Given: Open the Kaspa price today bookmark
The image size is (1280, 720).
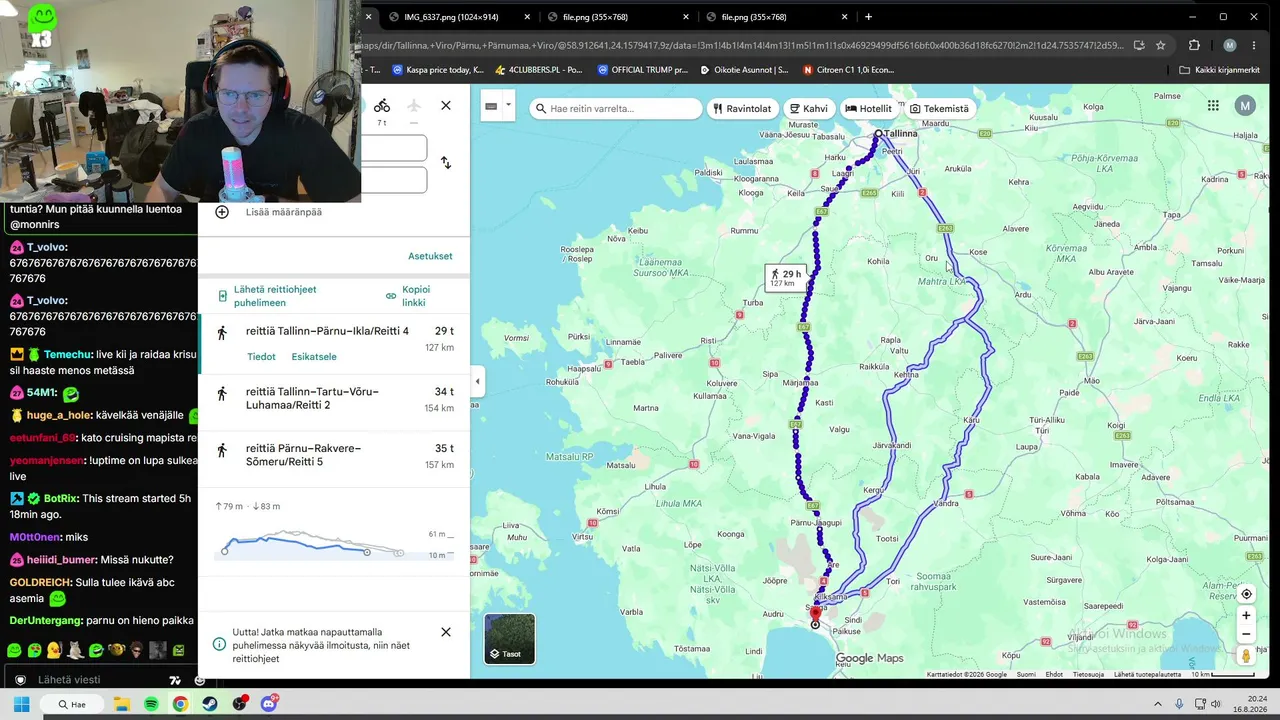Looking at the screenshot, I should point(438,70).
